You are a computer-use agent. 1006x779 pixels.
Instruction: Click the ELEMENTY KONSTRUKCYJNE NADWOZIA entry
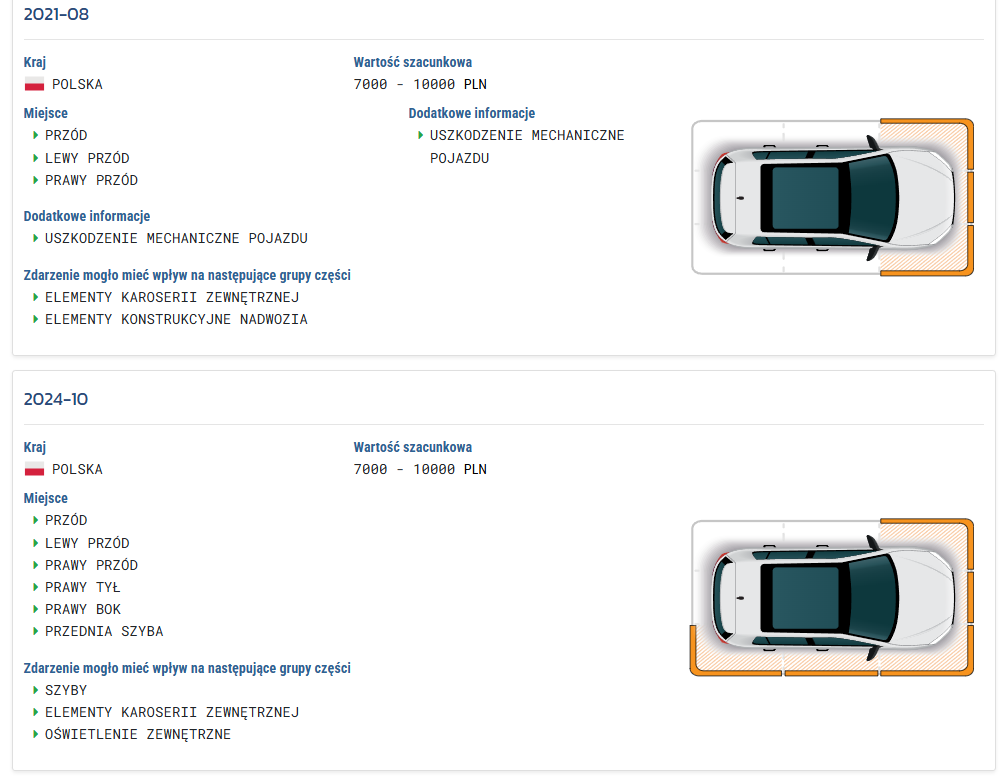(176, 319)
